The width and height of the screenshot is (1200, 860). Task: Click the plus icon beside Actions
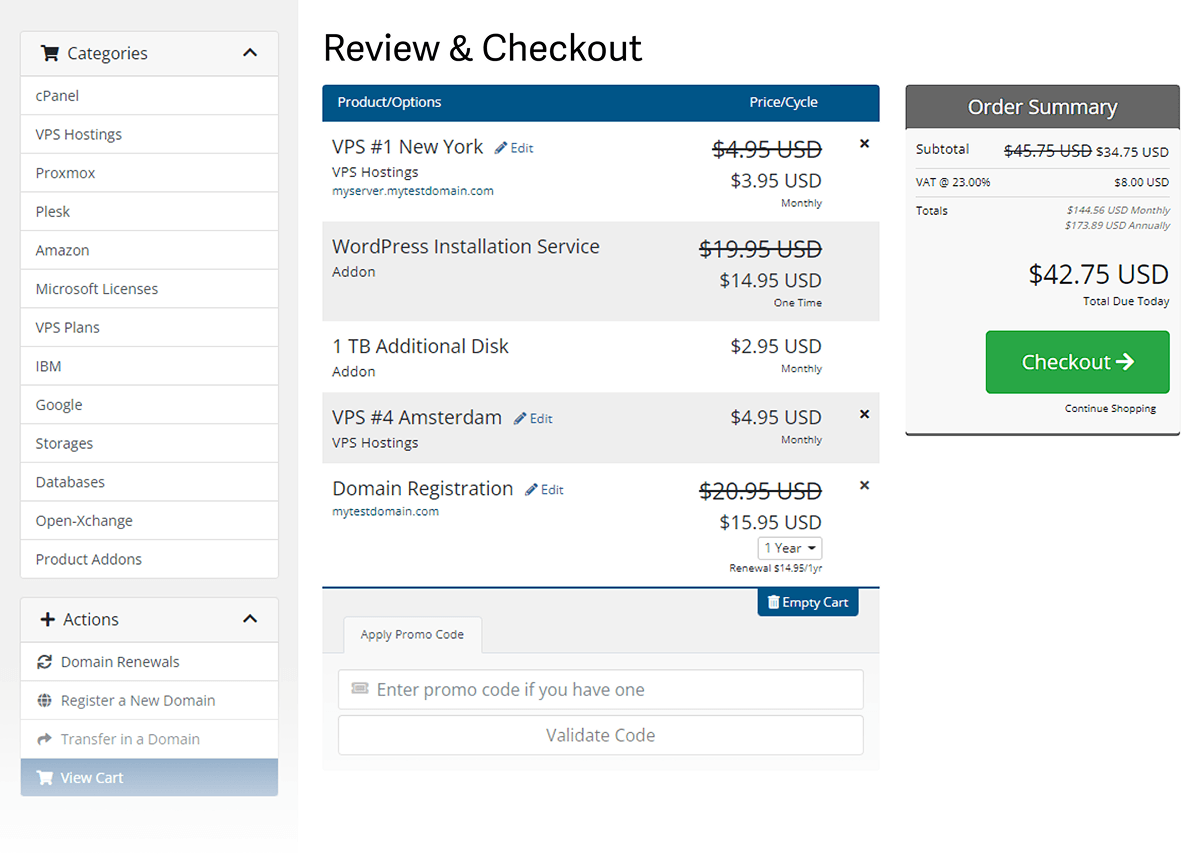47,619
